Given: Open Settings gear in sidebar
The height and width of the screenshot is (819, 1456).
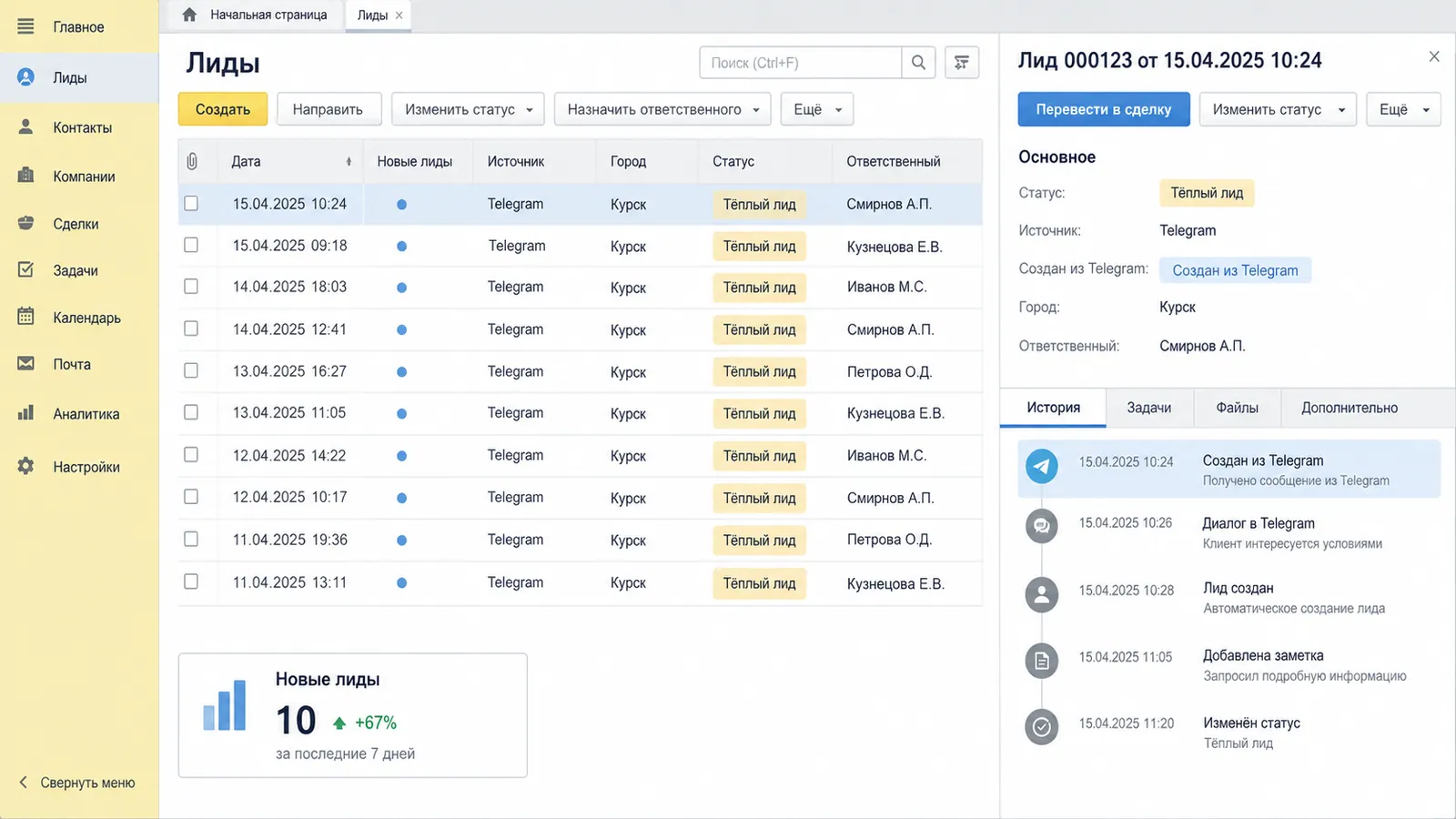Looking at the screenshot, I should (25, 466).
